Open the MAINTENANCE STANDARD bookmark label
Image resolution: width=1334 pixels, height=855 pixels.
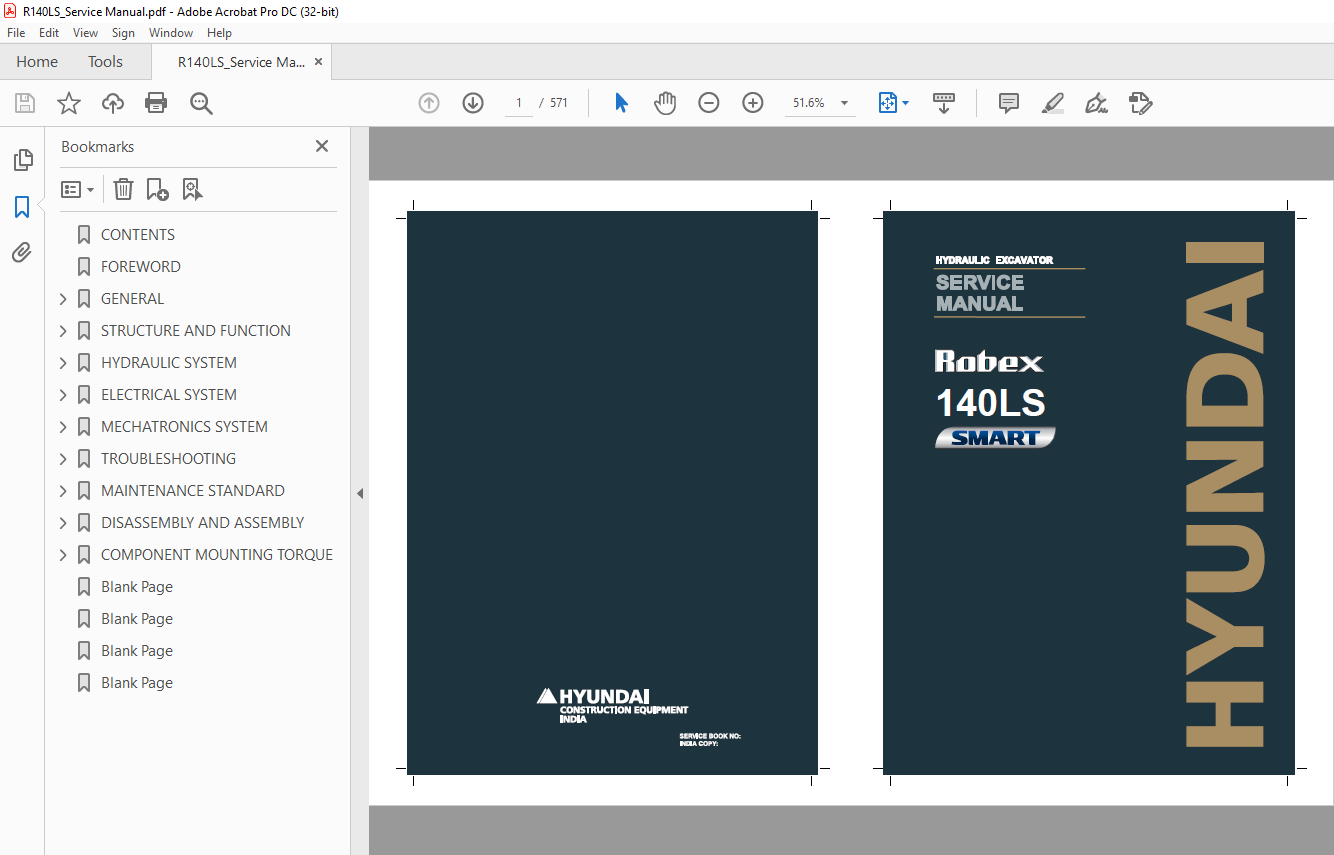click(193, 491)
